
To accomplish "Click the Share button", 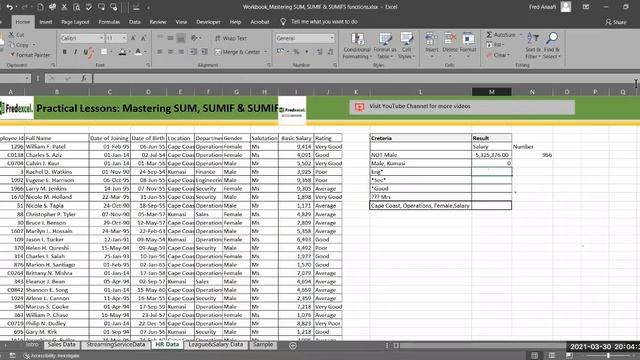I will [x=616, y=22].
